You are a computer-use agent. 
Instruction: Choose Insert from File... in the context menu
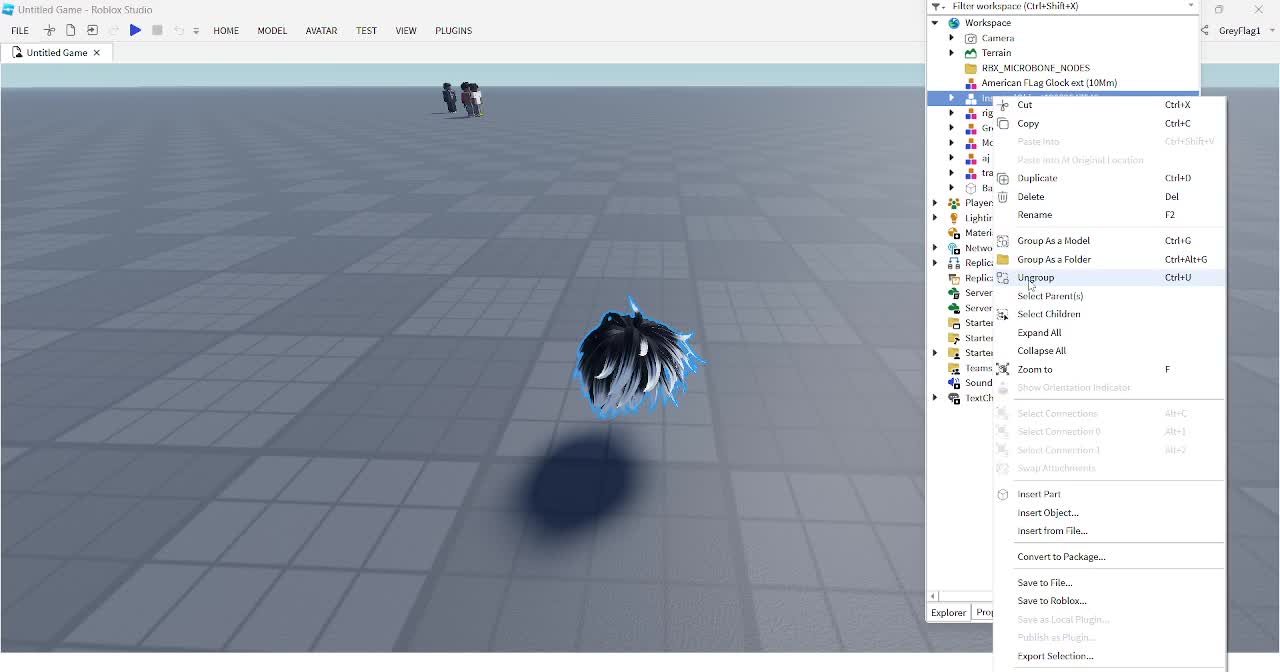click(x=1109, y=531)
